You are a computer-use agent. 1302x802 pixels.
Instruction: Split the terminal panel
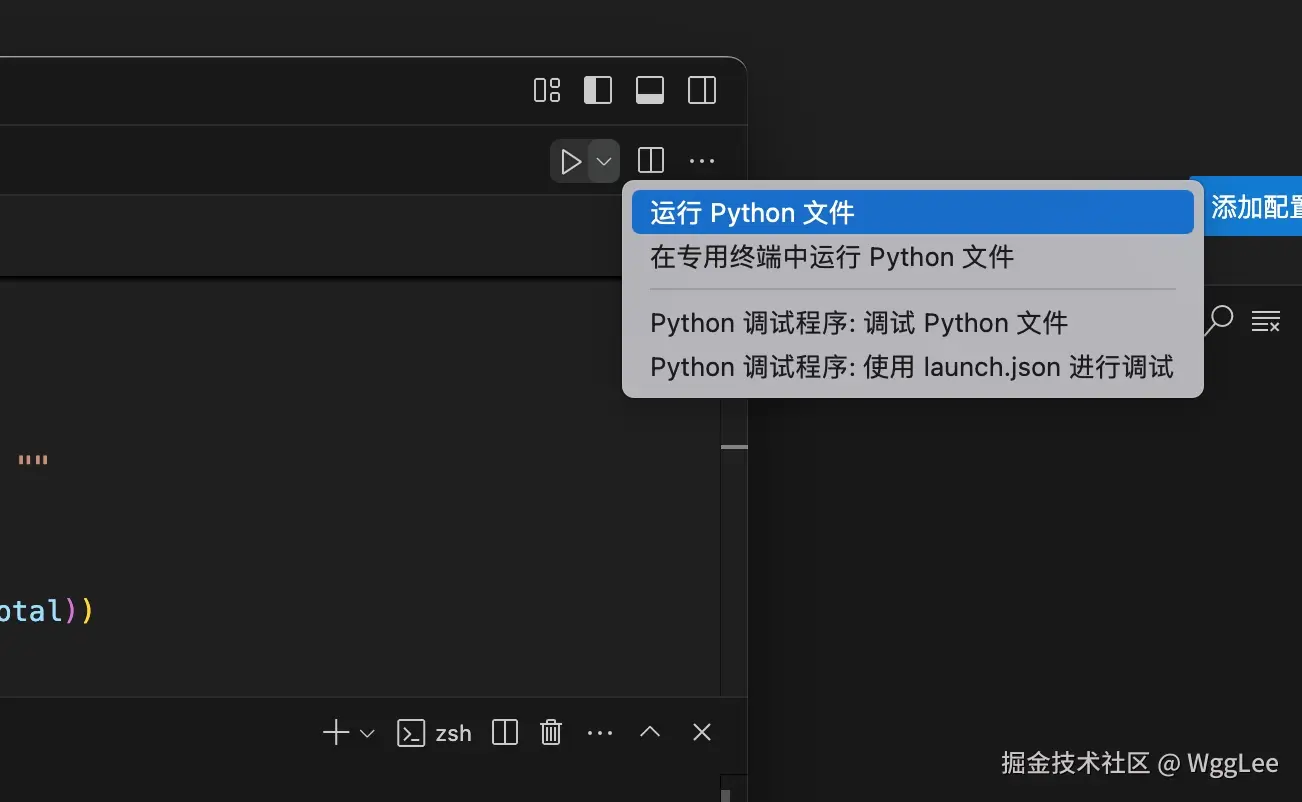point(505,733)
